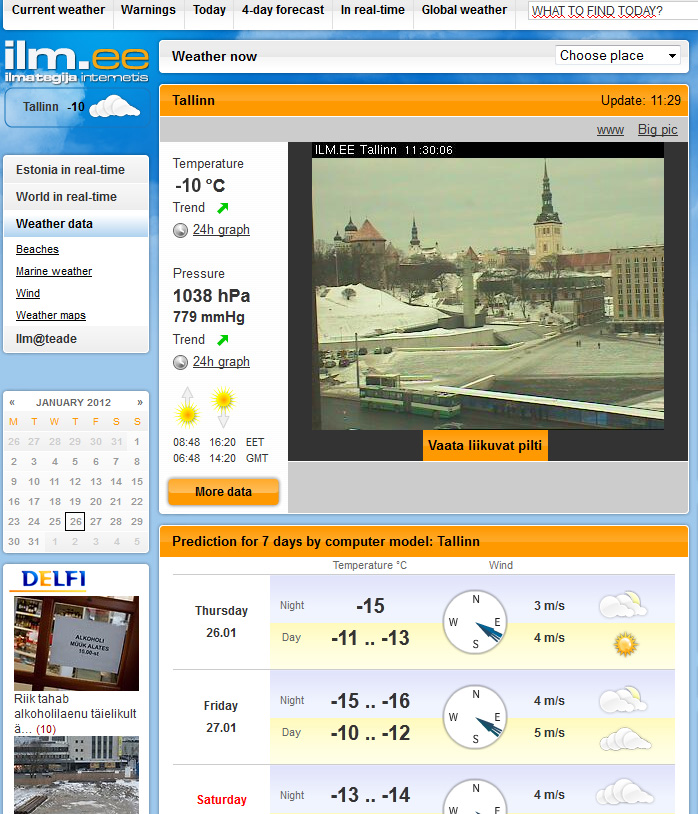The height and width of the screenshot is (814, 698).
Task: Open the Weather maps link
Action: pyautogui.click(x=51, y=315)
